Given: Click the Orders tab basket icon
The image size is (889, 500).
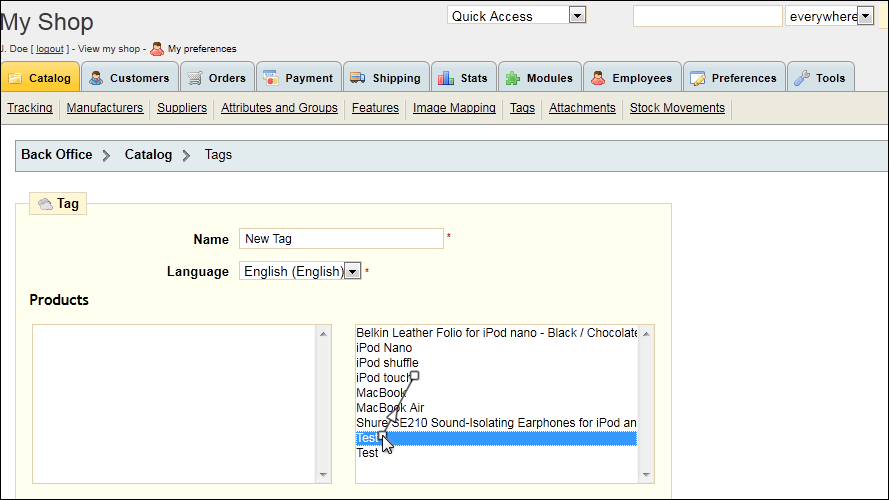Looking at the screenshot, I should point(195,78).
